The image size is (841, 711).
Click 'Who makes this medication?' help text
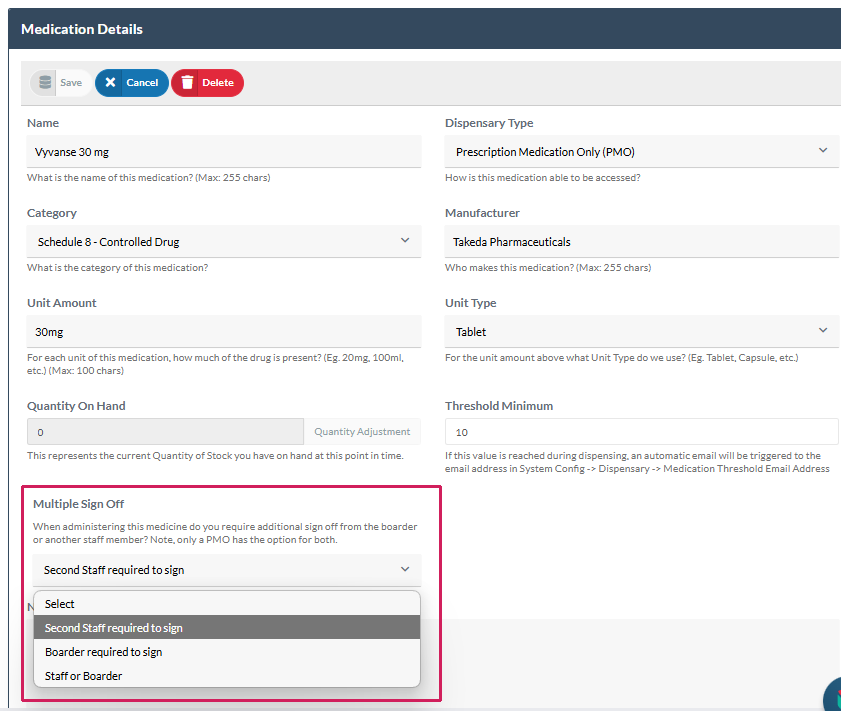[548, 268]
